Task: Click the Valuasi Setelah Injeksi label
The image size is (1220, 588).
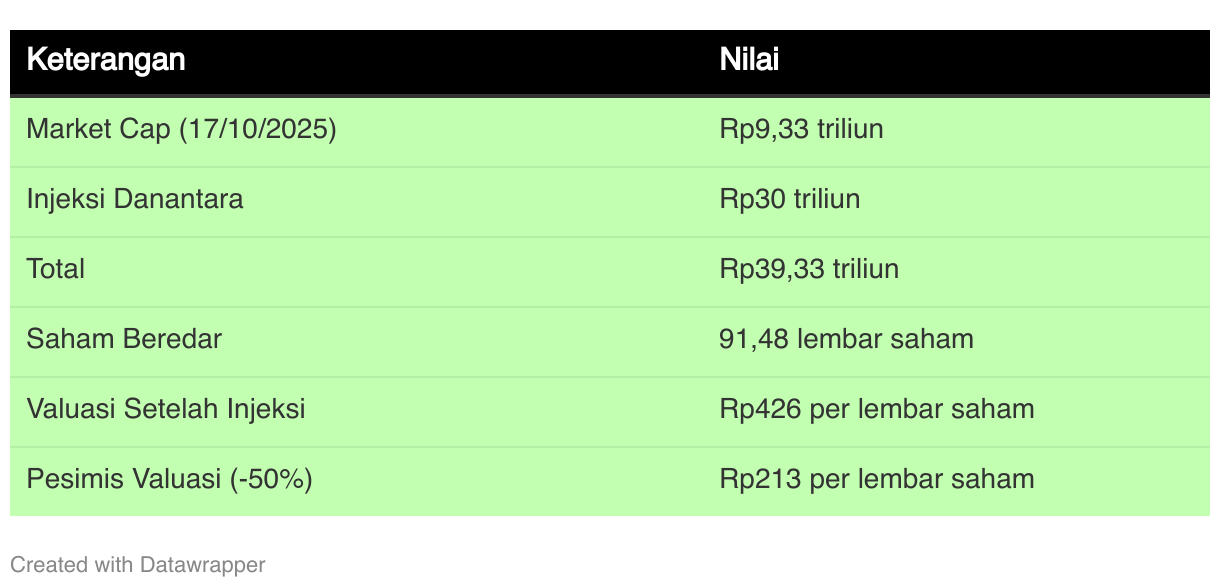Action: (x=166, y=409)
